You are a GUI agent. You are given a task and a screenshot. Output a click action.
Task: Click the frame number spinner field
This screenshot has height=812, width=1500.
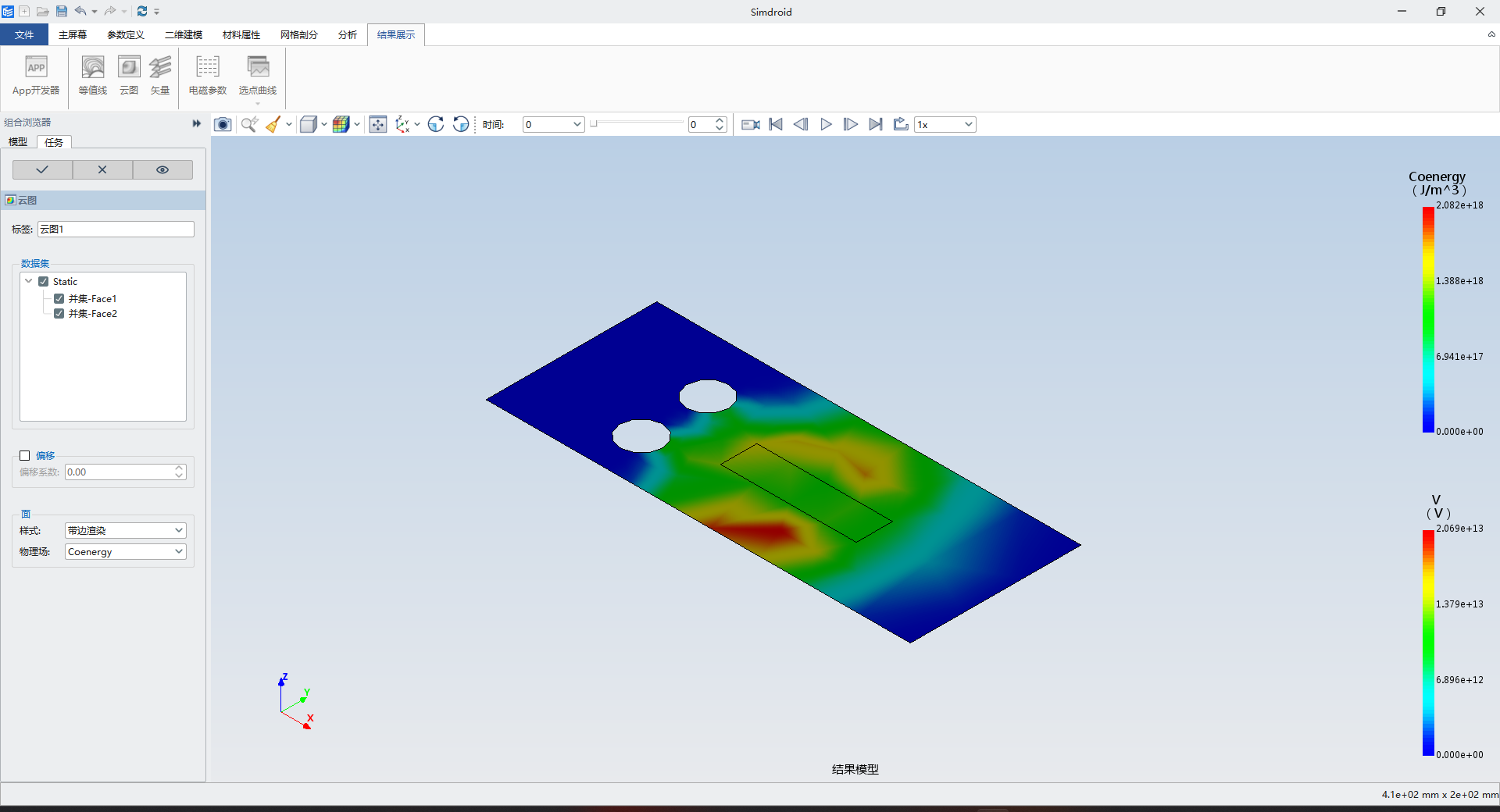708,124
